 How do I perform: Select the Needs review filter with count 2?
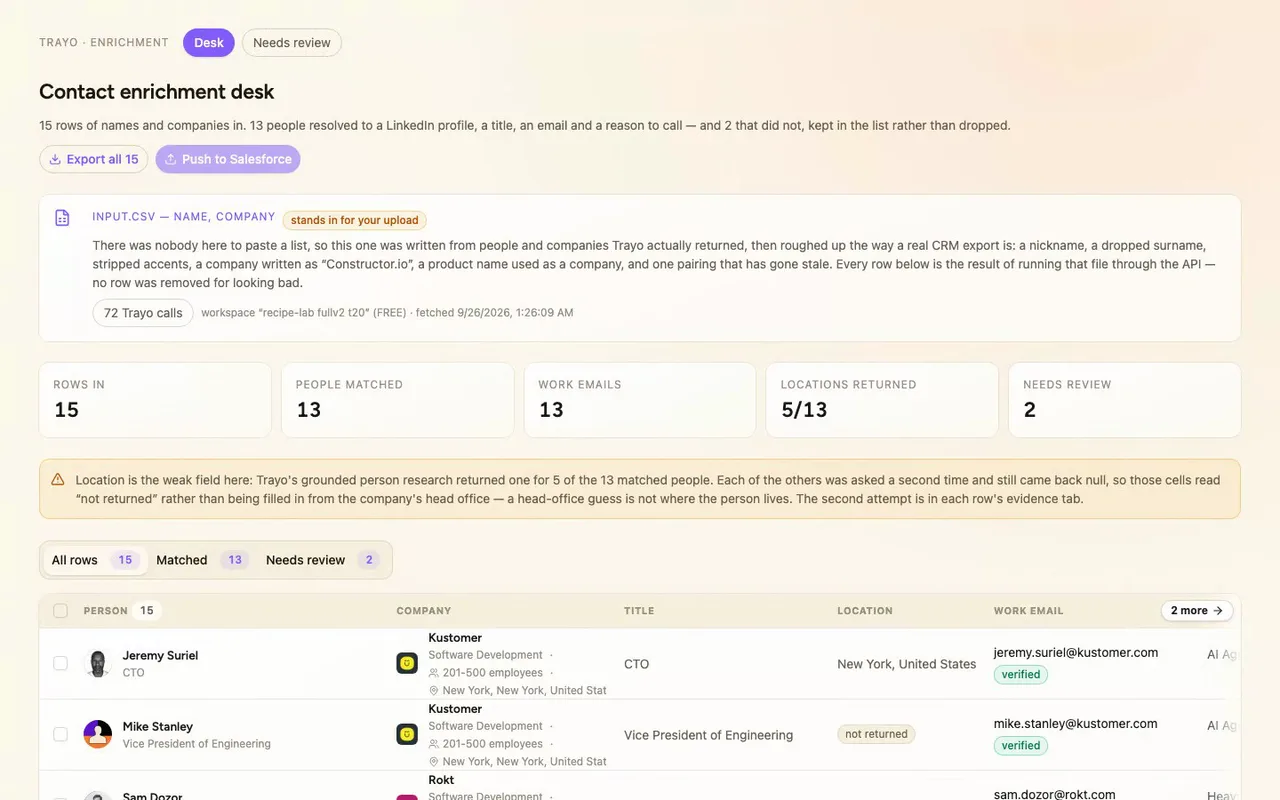(323, 560)
